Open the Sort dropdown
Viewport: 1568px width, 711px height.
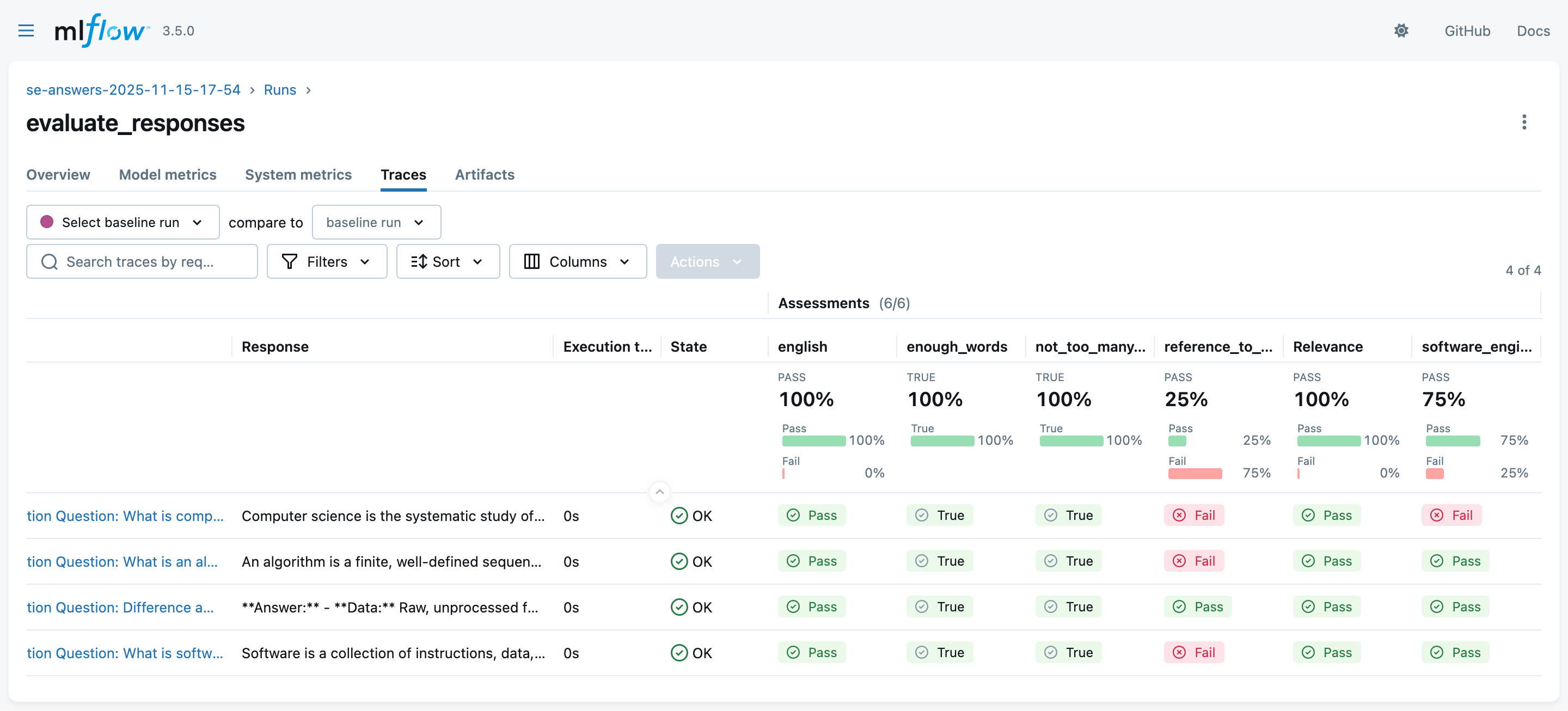(448, 262)
